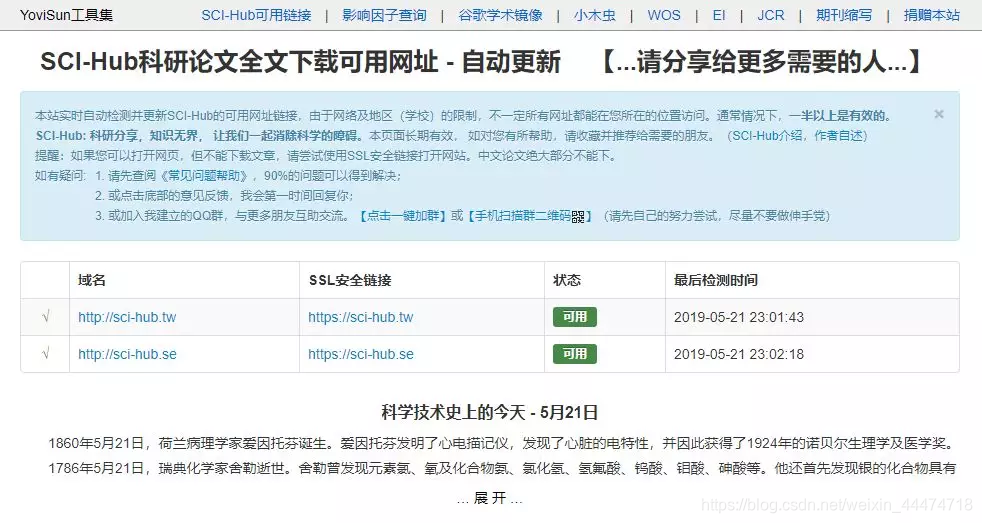Click the checkmark in the sci-hub.se row
This screenshot has height=523, width=982.
[45, 354]
